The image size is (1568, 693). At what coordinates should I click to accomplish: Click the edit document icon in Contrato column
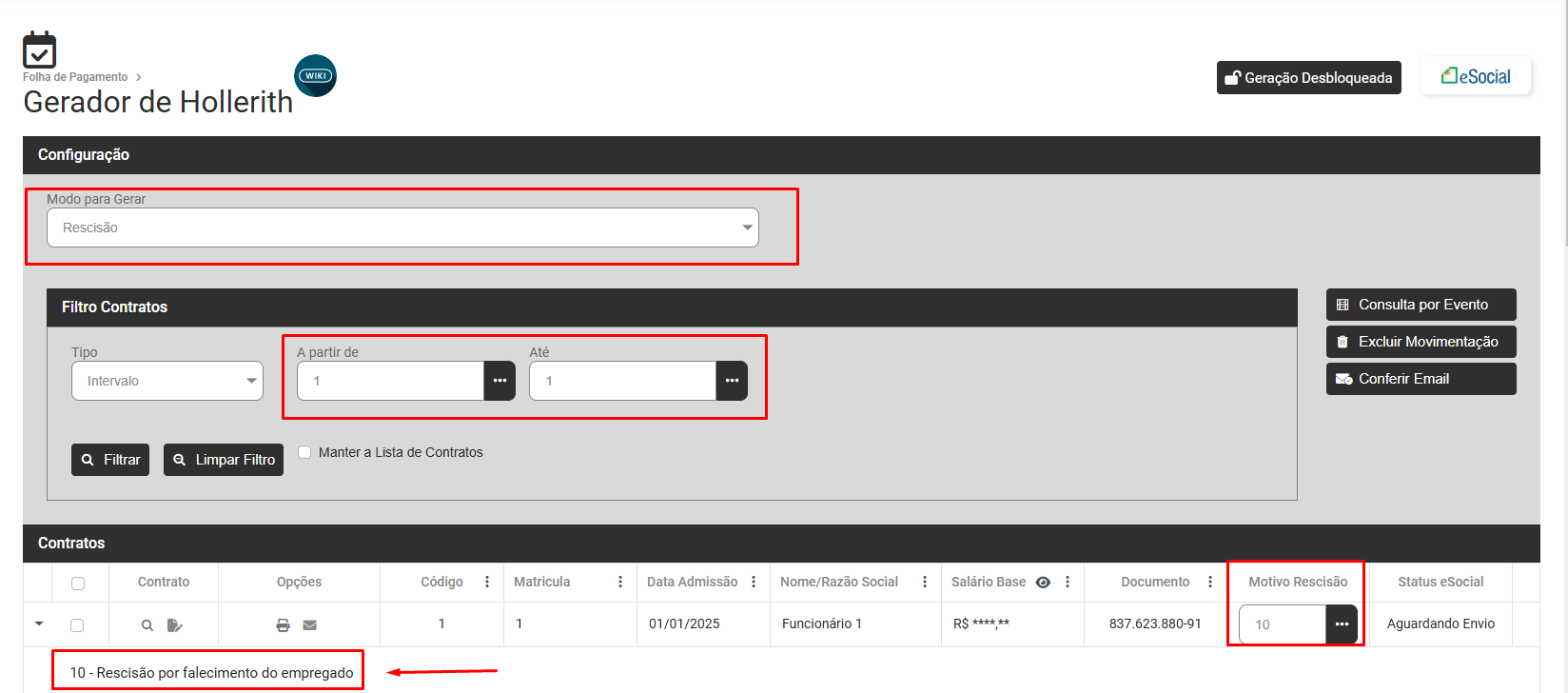[174, 625]
